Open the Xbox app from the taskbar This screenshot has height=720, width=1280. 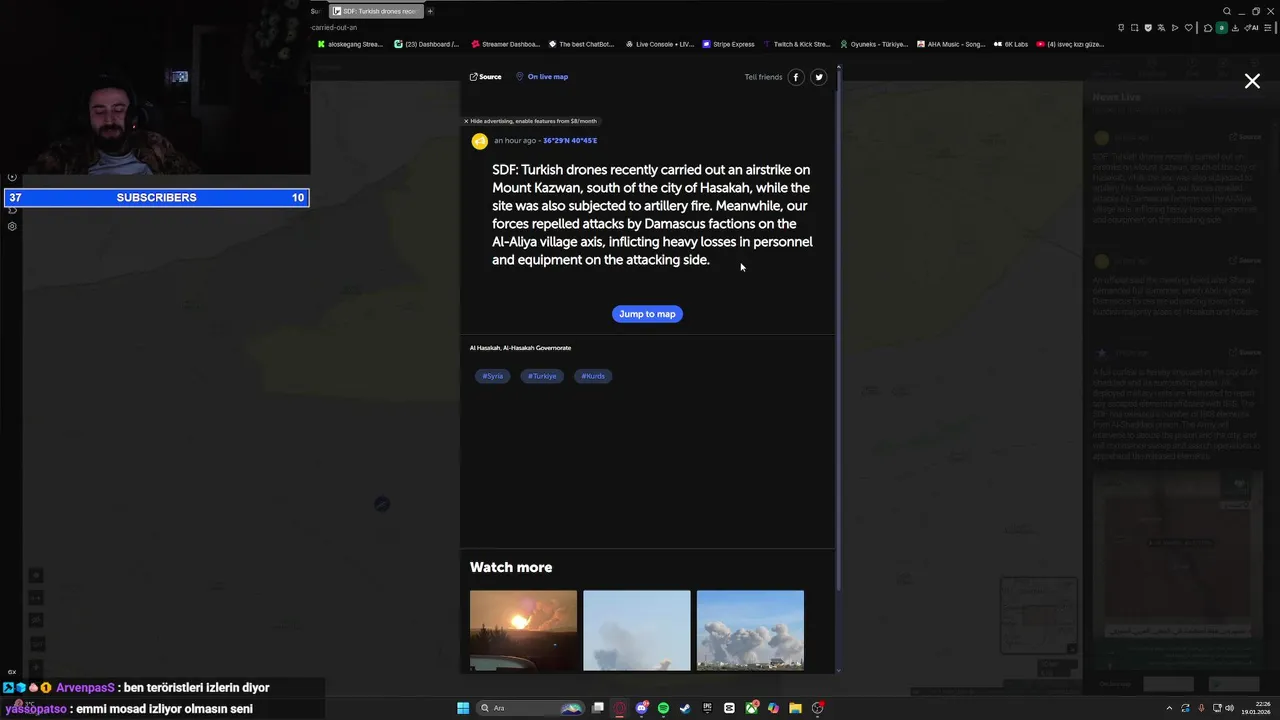751,708
